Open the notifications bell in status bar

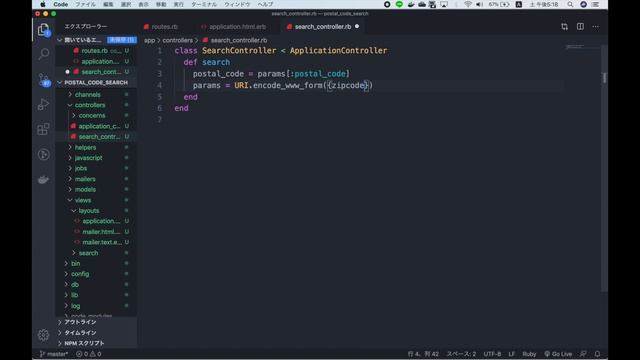tap(597, 354)
